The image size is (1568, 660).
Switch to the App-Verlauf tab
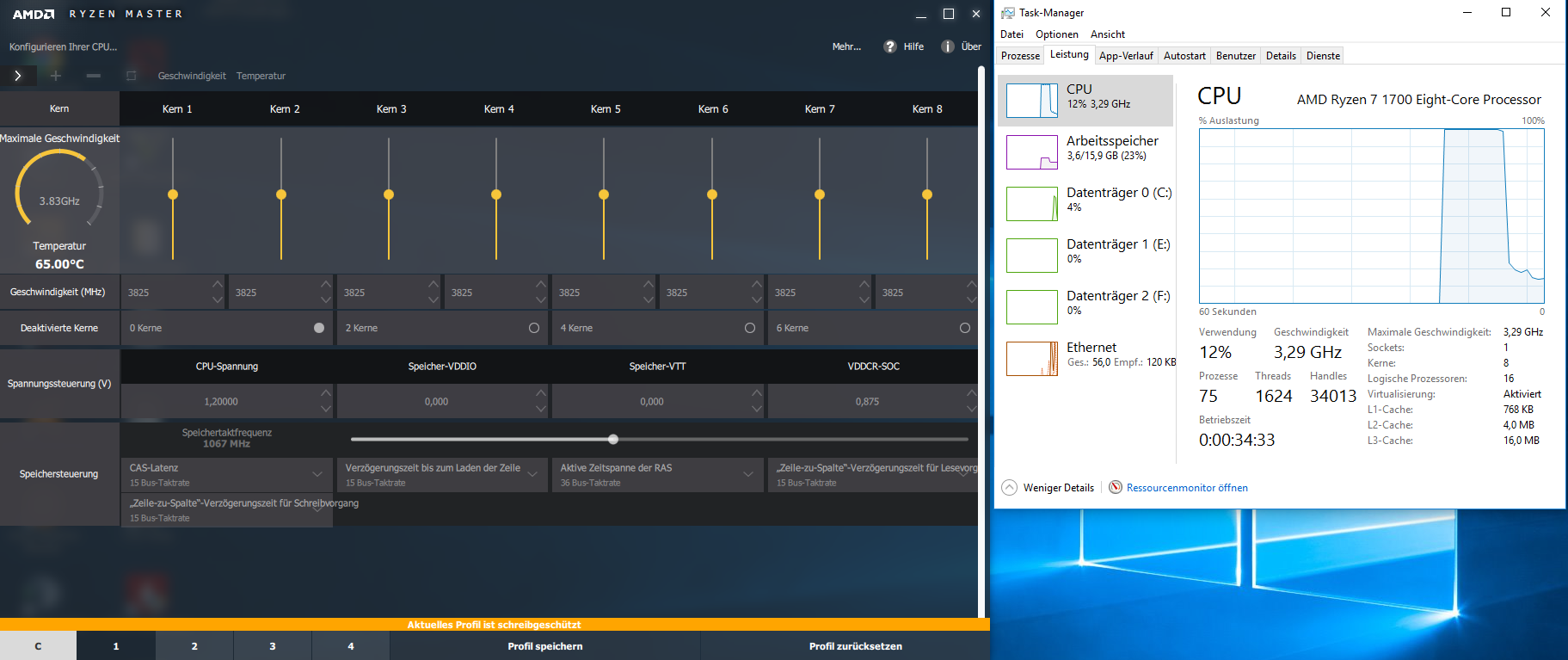tap(1126, 56)
